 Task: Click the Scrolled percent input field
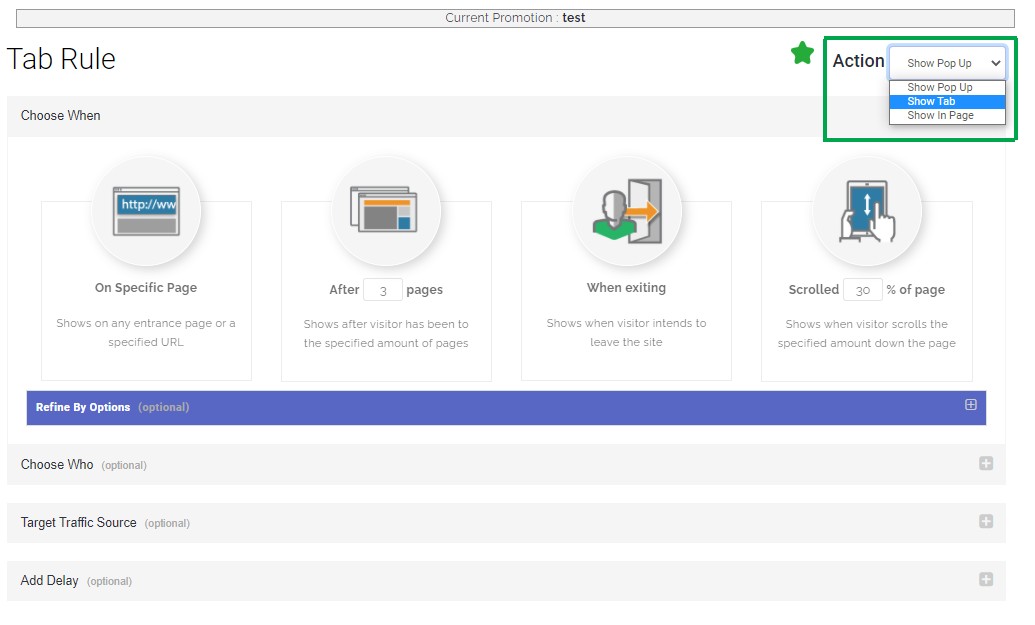click(x=863, y=290)
